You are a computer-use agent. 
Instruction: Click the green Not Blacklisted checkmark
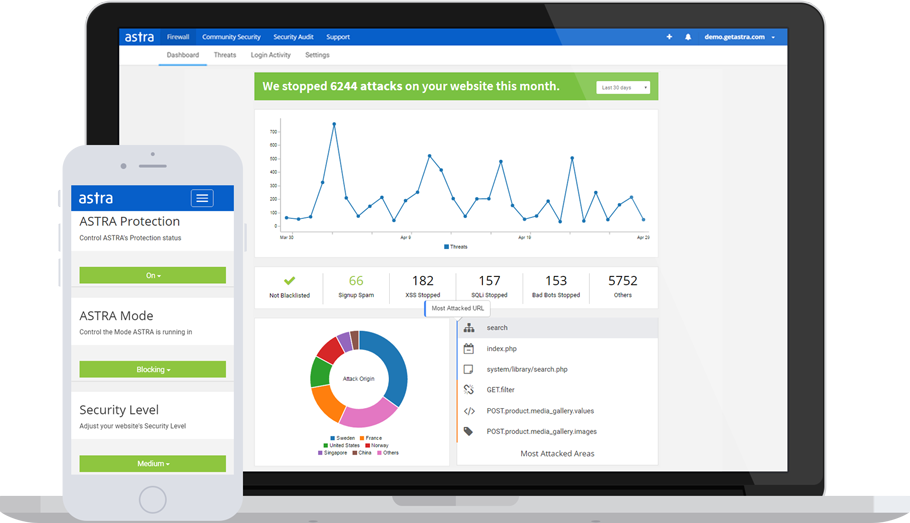coord(290,280)
